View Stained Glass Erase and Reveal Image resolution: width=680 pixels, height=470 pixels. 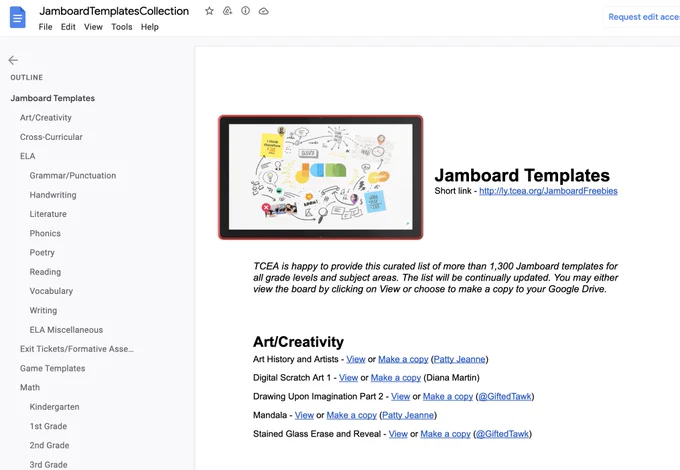[398, 434]
